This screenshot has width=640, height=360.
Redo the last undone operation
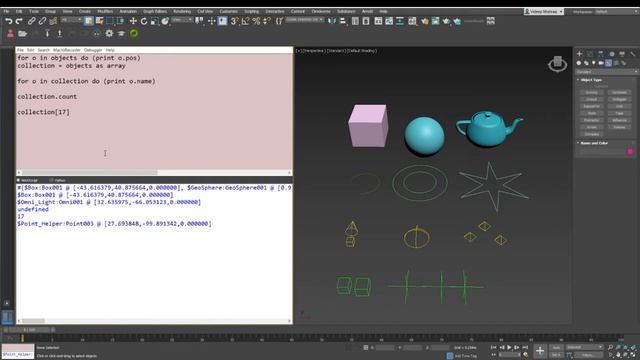pyautogui.click(x=19, y=21)
